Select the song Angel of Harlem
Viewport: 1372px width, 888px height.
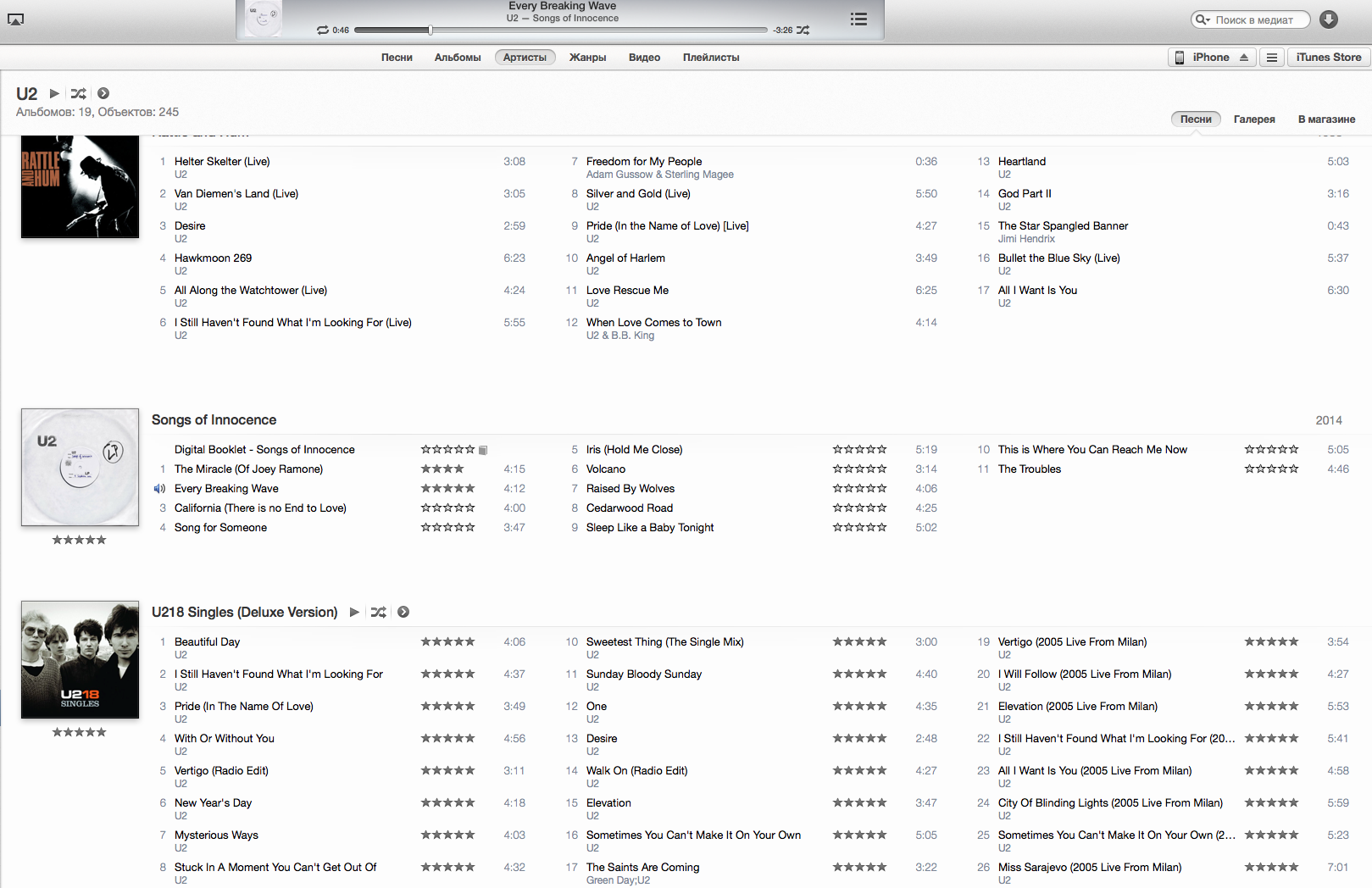(x=625, y=258)
